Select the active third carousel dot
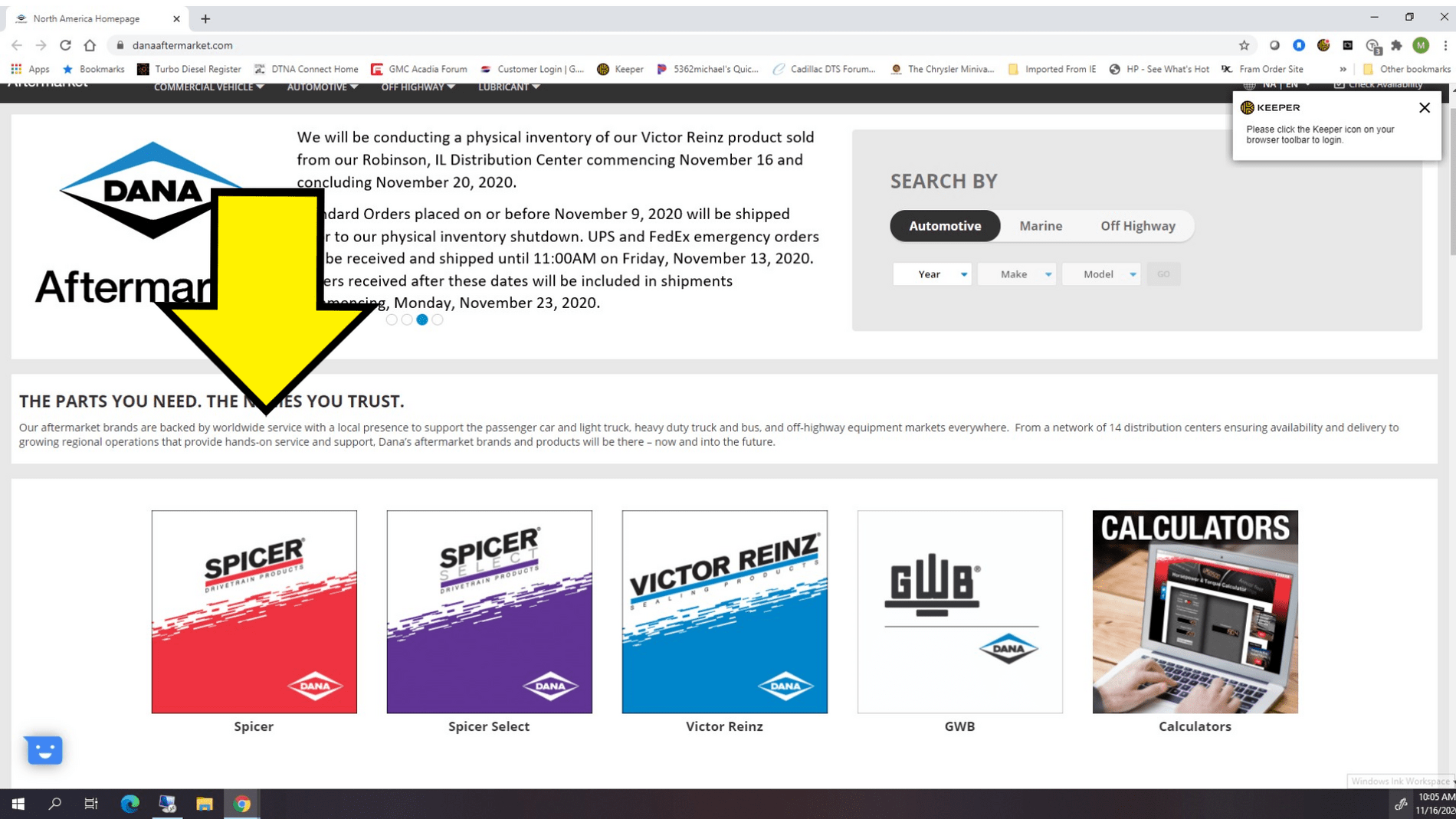Screen dimensions: 1456x819 click(x=422, y=320)
